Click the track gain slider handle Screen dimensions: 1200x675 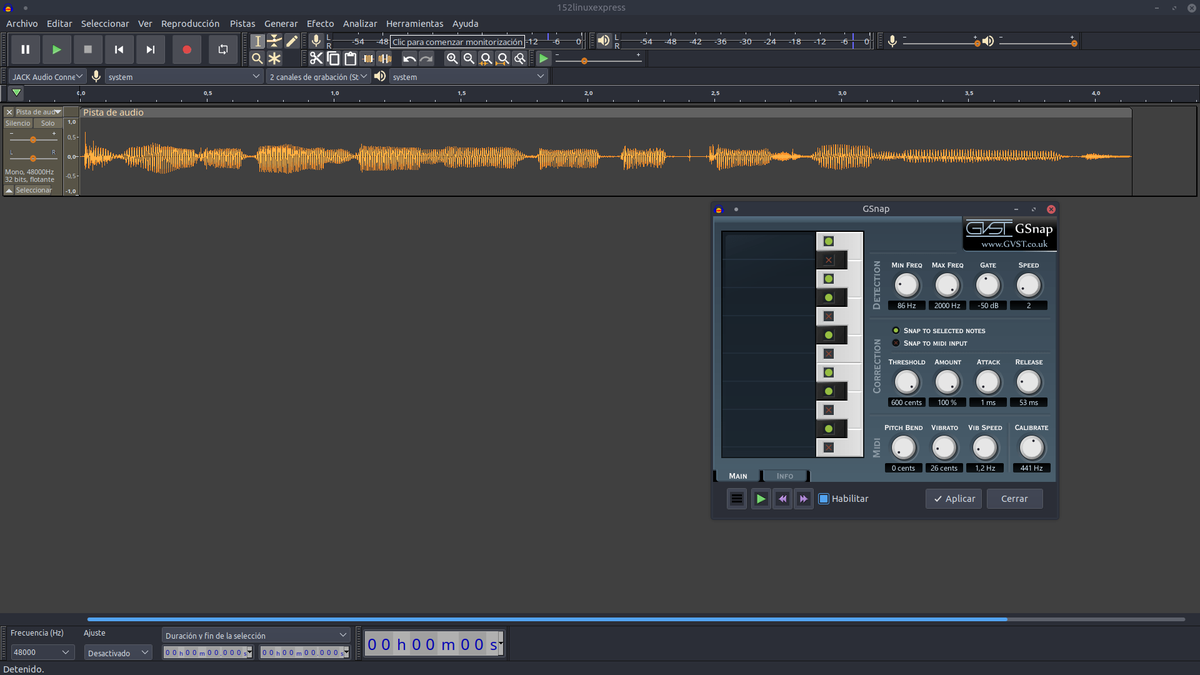tap(33, 140)
